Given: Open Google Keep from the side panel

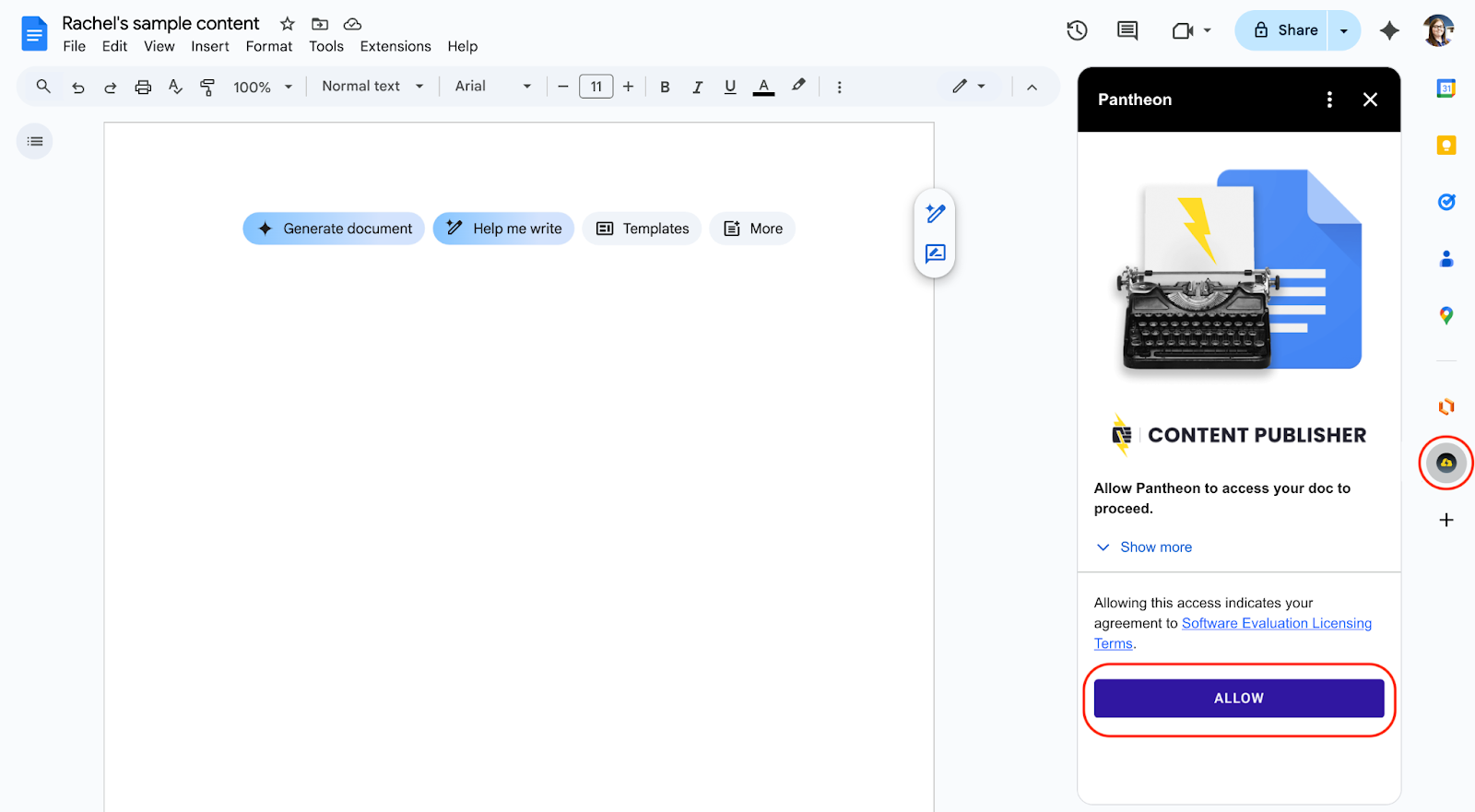Looking at the screenshot, I should (1445, 146).
